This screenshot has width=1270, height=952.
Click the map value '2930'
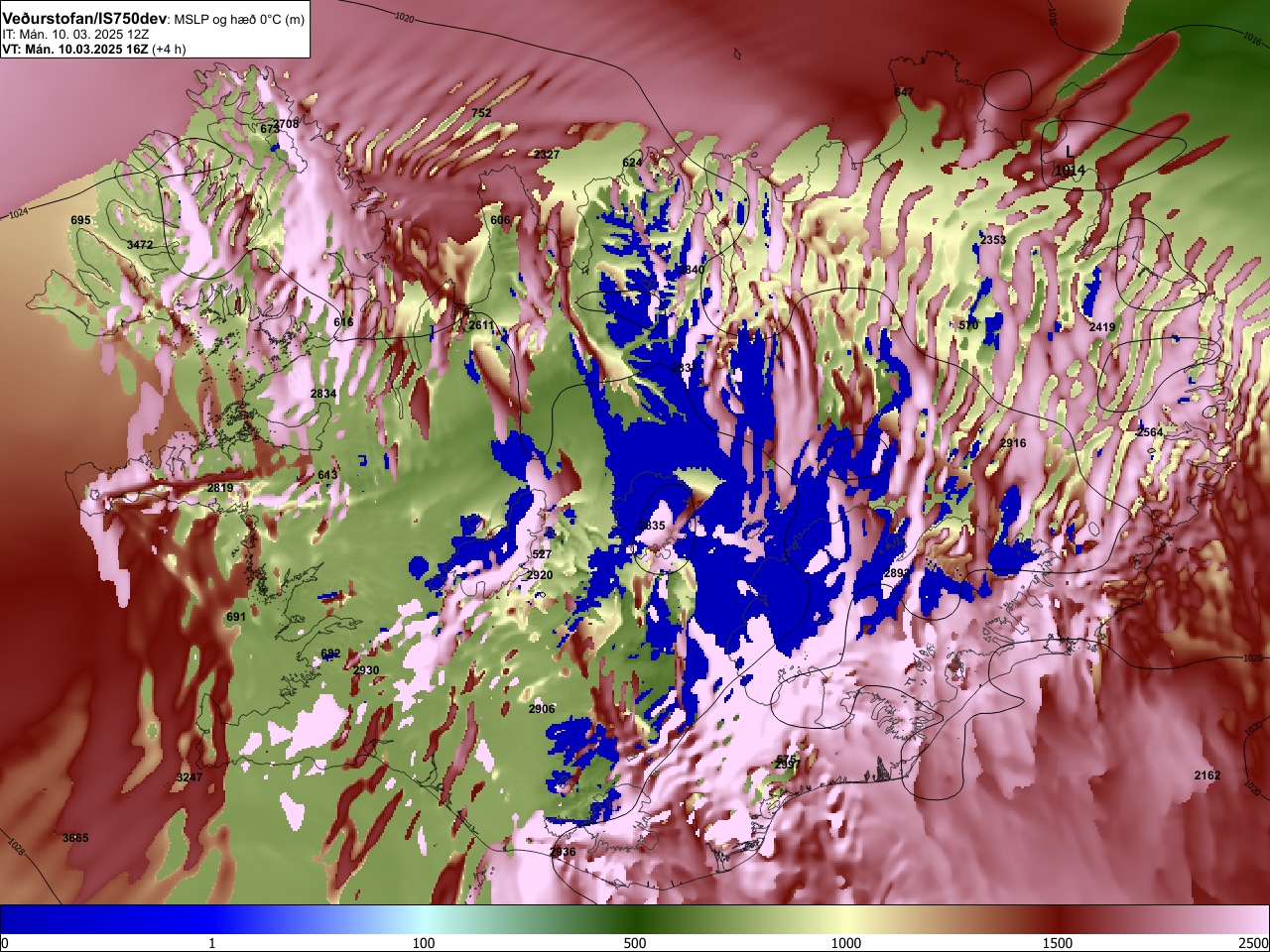pos(366,670)
